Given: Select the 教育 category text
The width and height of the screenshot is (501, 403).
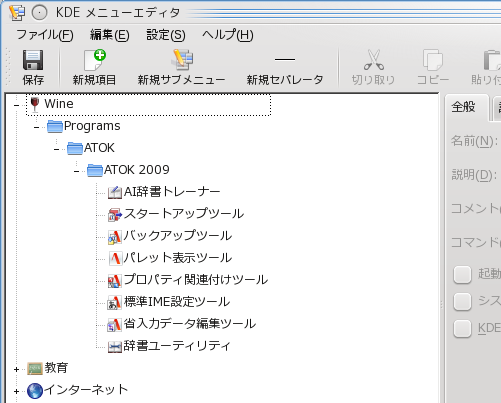Looking at the screenshot, I should pos(56,368).
